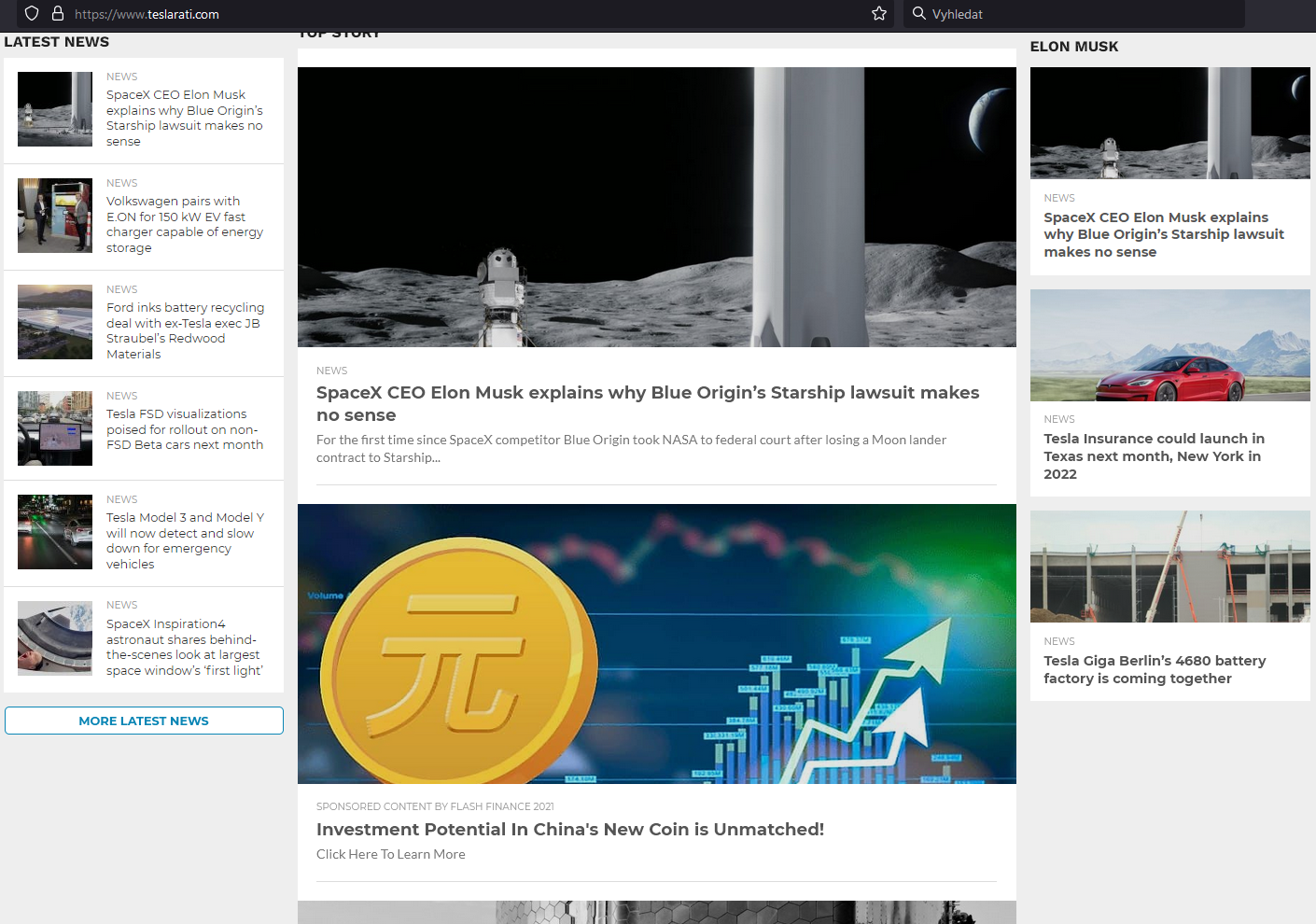Click NEWS tag above Tesla Insurance headline
Screen dimensions: 1316x924
click(x=1059, y=419)
